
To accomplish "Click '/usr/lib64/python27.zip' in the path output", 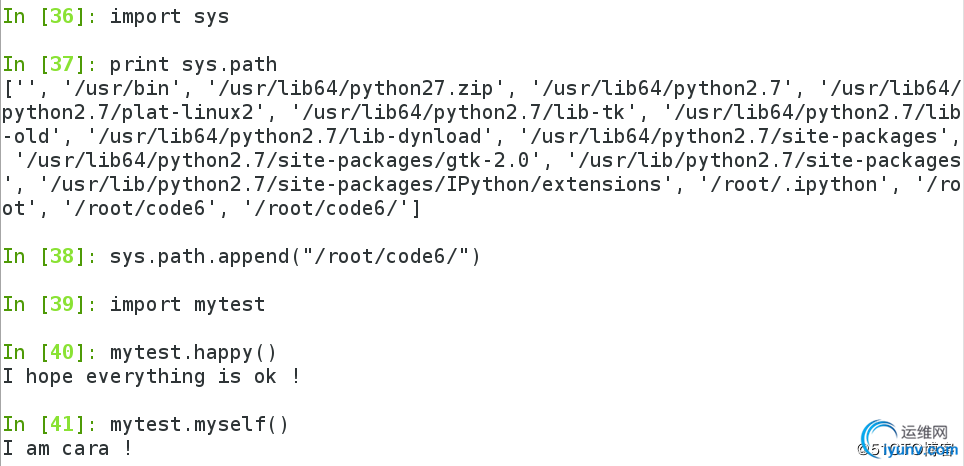I will coord(356,89).
